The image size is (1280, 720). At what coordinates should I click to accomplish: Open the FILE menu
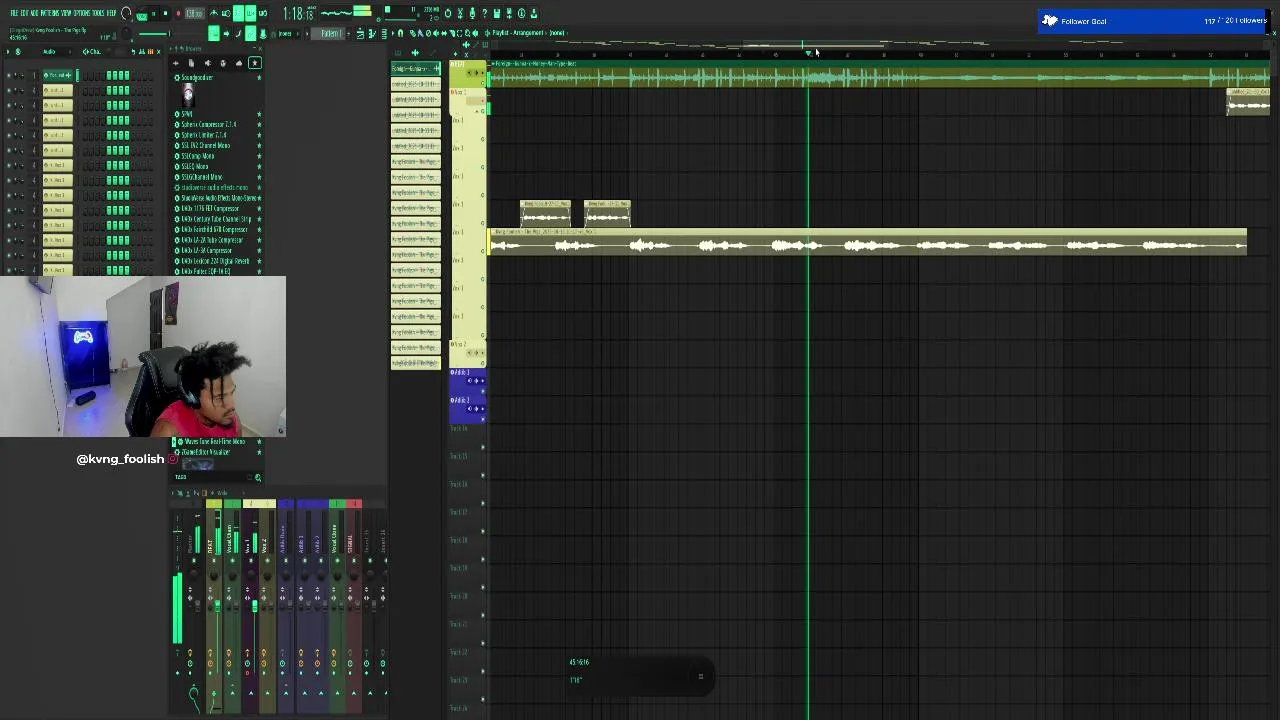coord(14,13)
